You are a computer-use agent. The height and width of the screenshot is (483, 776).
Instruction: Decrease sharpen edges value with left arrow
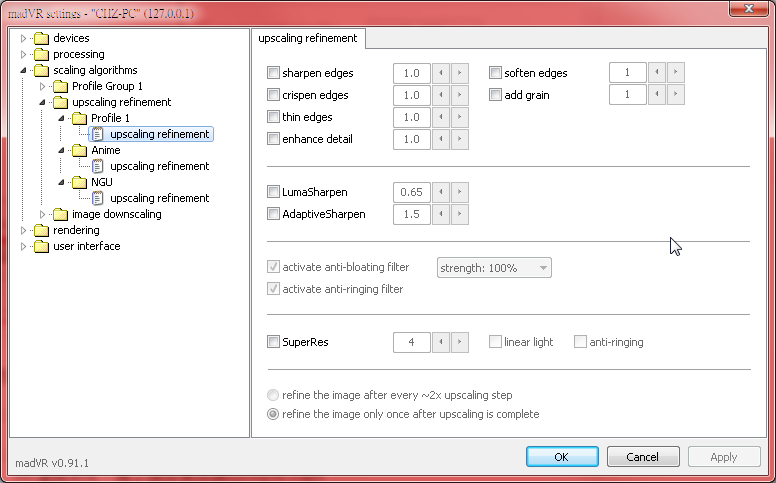(441, 73)
